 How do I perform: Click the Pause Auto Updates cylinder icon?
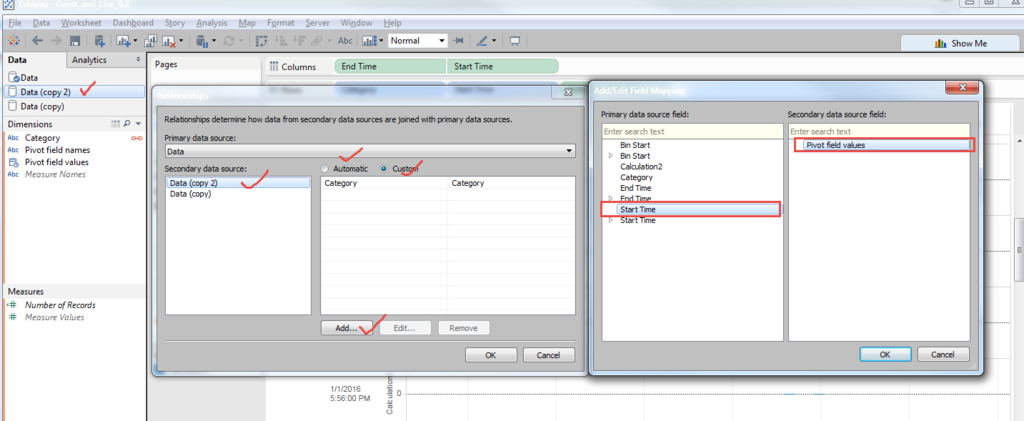202,41
